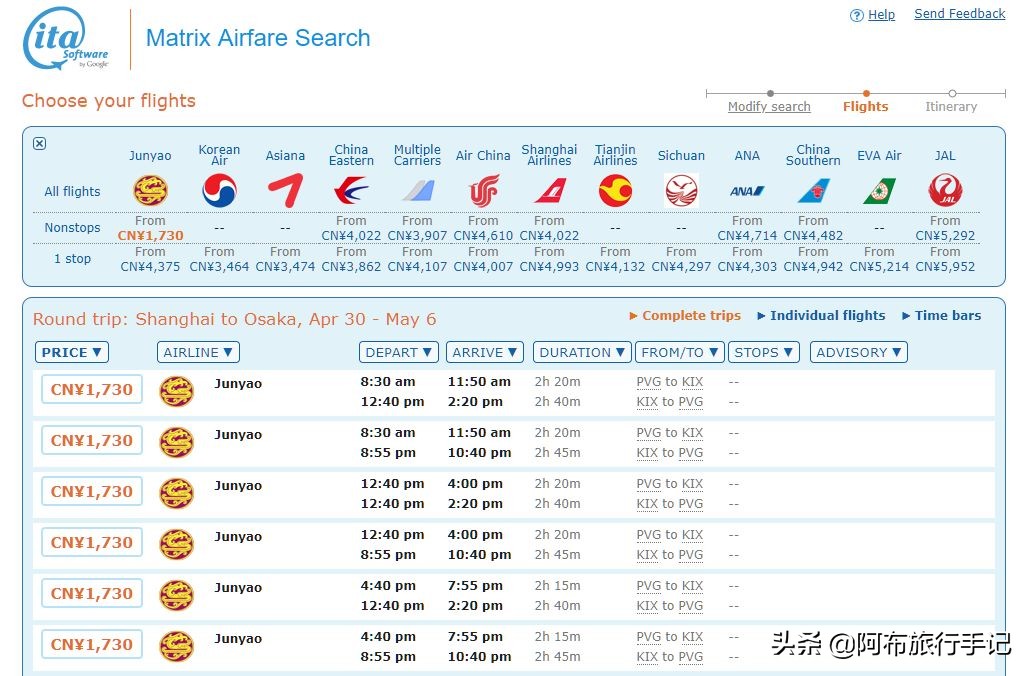Choose CN¥1,730 for 12:40 pm / 8:55 pm trip
The width and height of the screenshot is (1031, 676).
[92, 543]
